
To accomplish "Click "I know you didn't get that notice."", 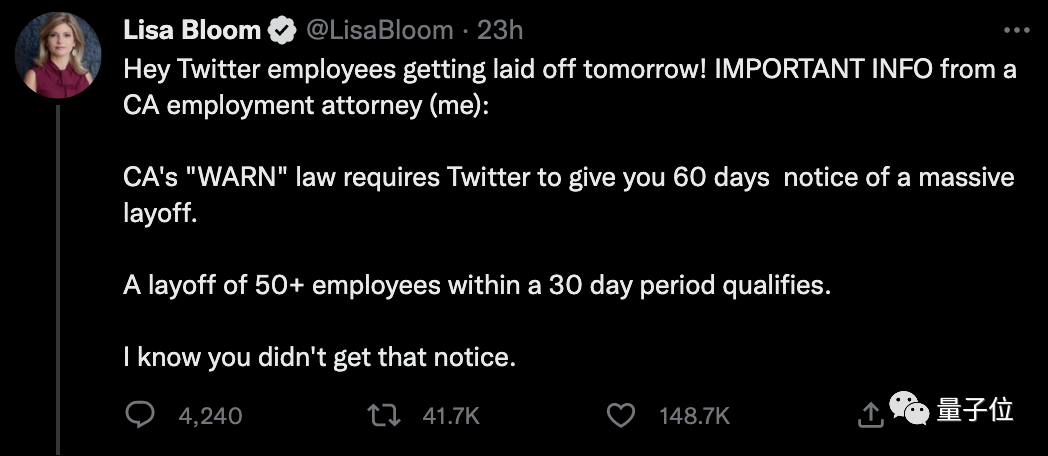I will 320,356.
